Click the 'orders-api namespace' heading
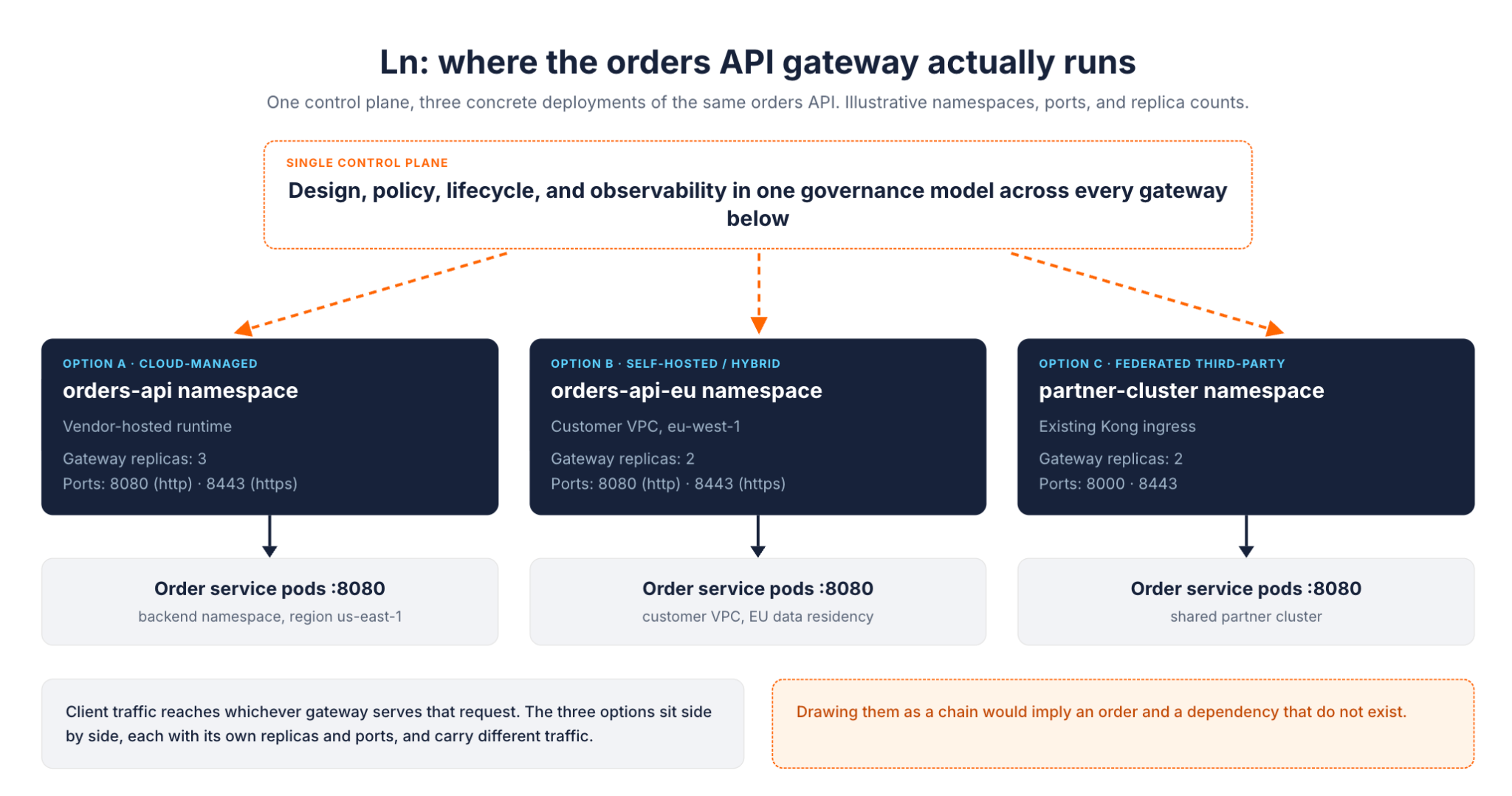This screenshot has height=796, width=1512. 180,391
